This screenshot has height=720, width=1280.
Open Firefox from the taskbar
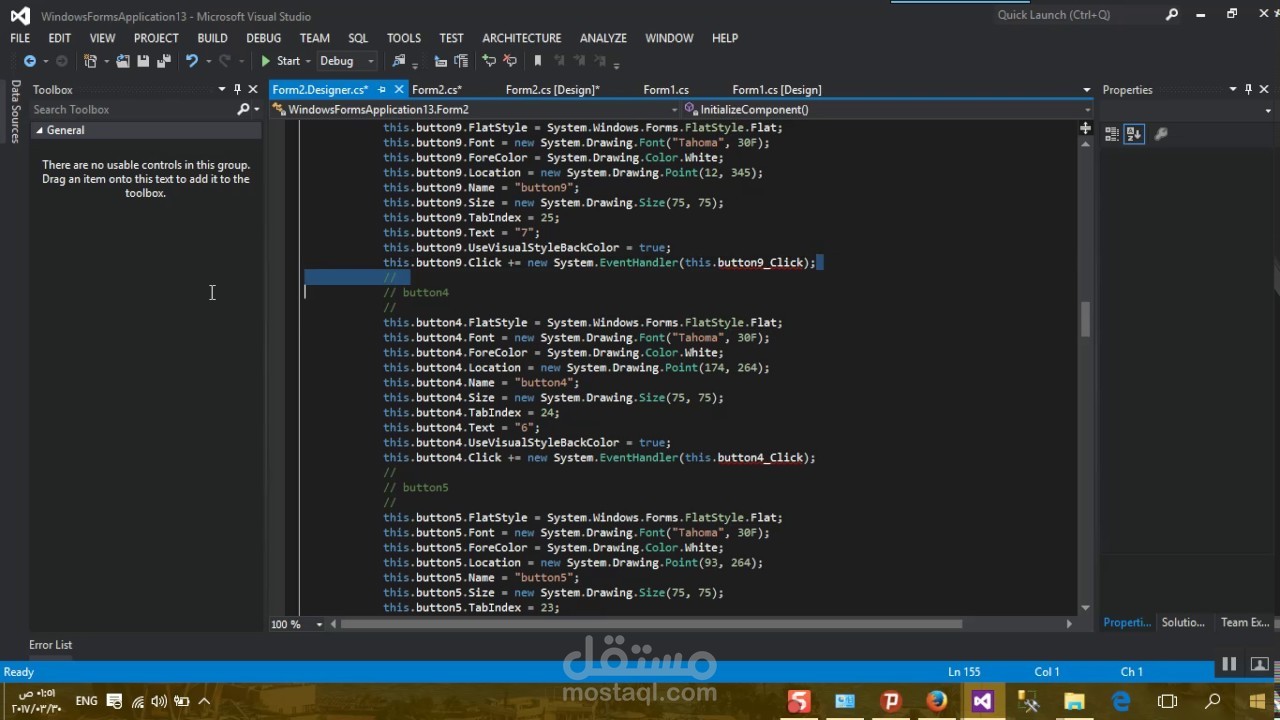(936, 701)
